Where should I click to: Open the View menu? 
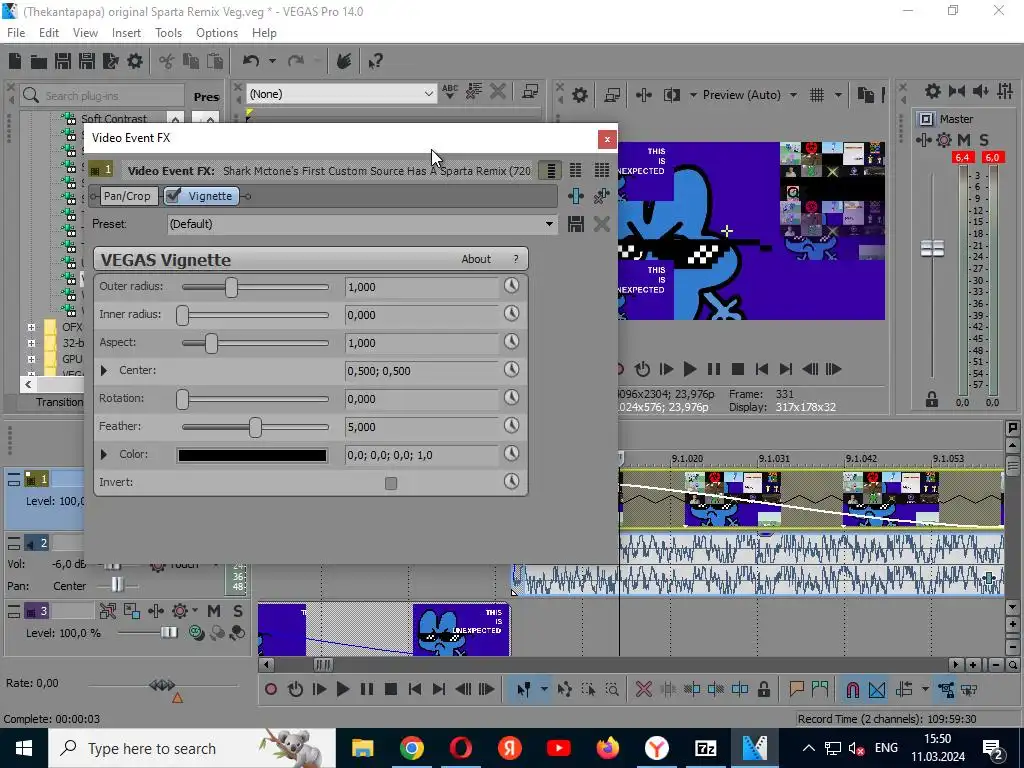pyautogui.click(x=86, y=33)
